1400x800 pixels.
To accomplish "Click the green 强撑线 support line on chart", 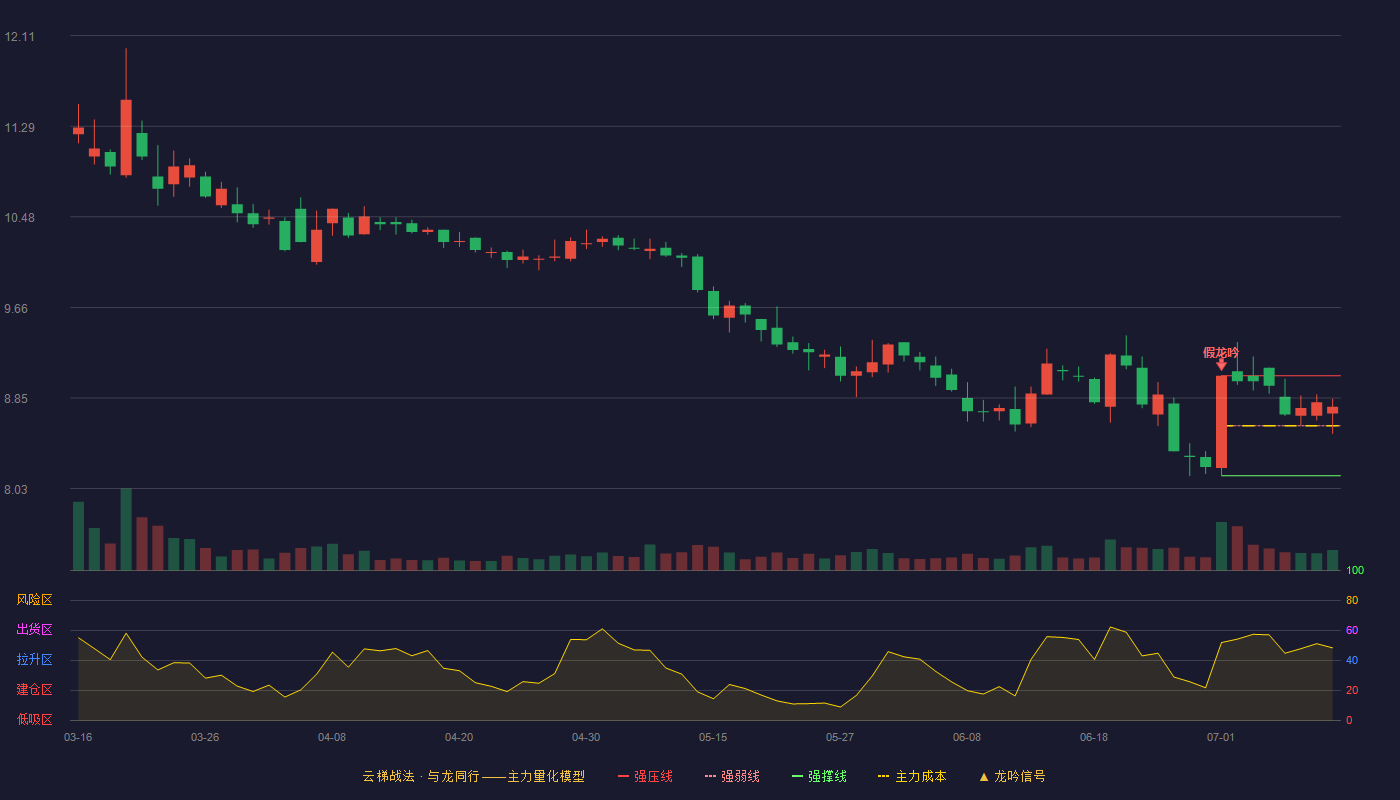I will point(1281,476).
